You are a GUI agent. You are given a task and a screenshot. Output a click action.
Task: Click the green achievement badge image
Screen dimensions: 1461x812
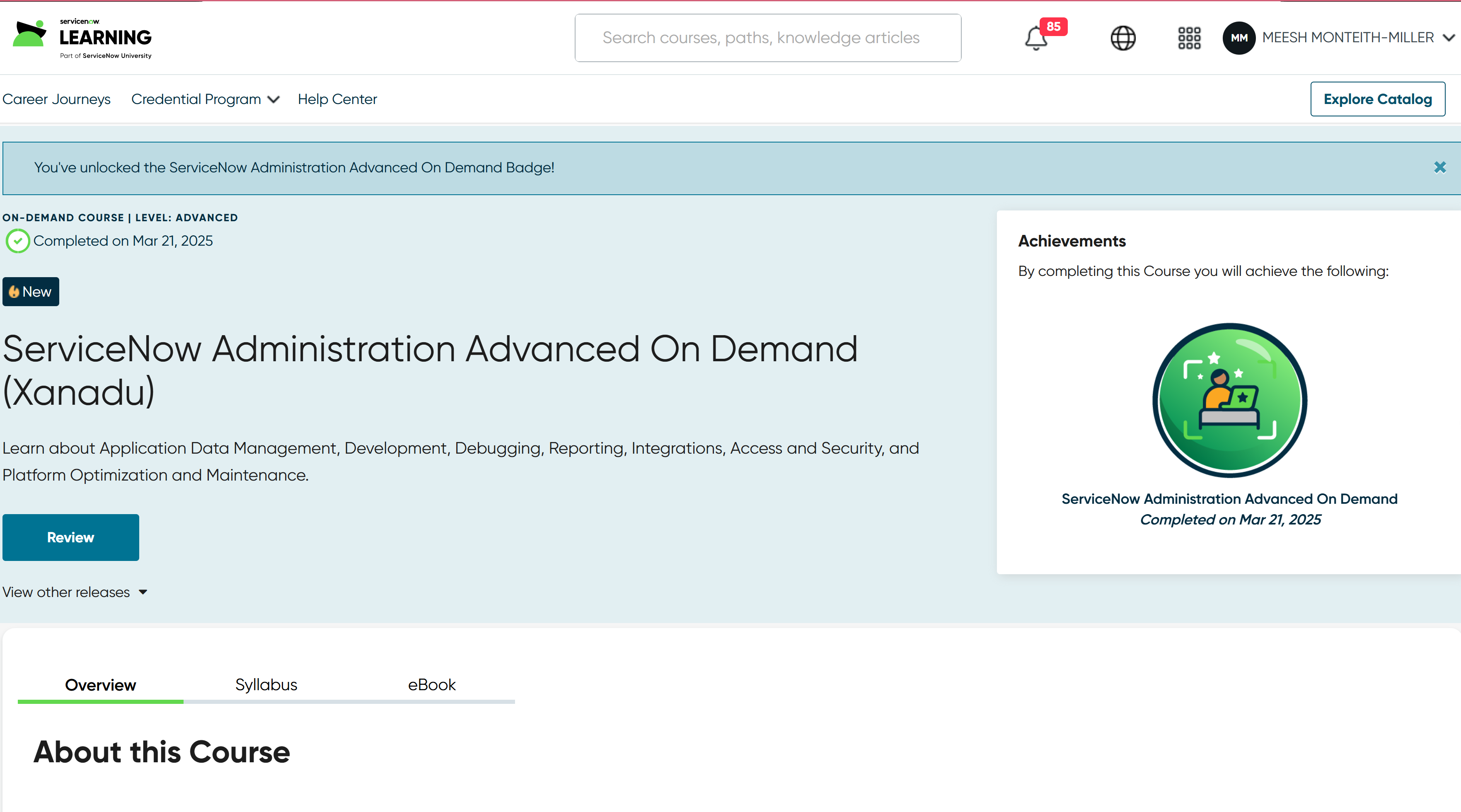(x=1230, y=400)
